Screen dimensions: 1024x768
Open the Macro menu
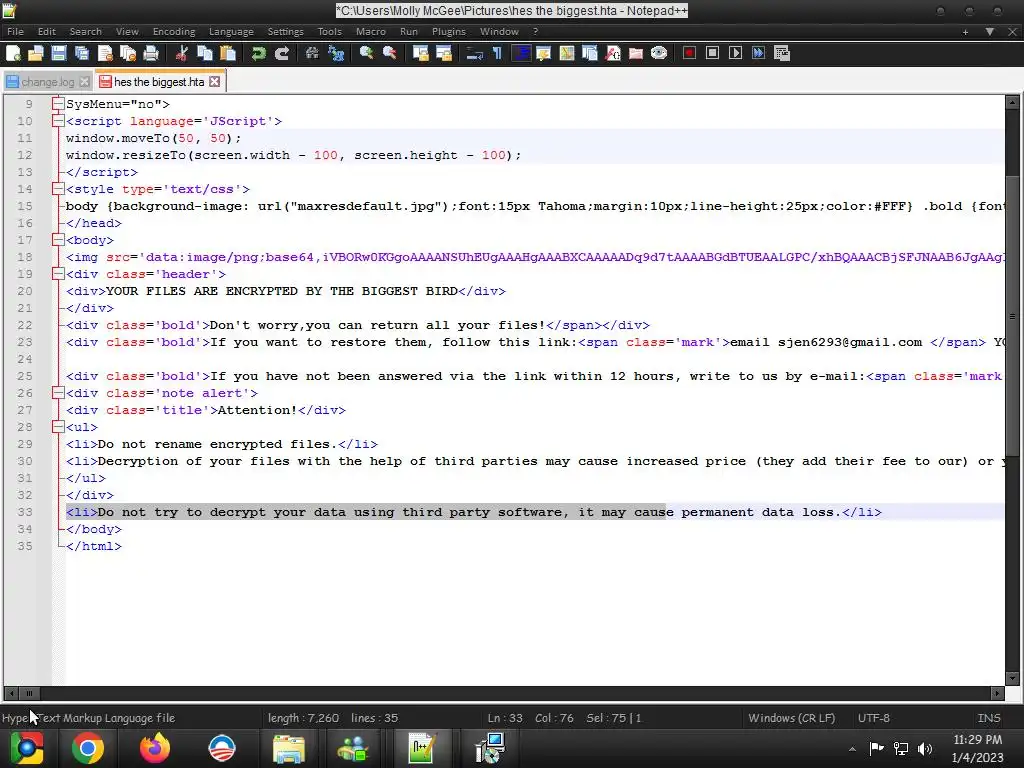(x=371, y=31)
